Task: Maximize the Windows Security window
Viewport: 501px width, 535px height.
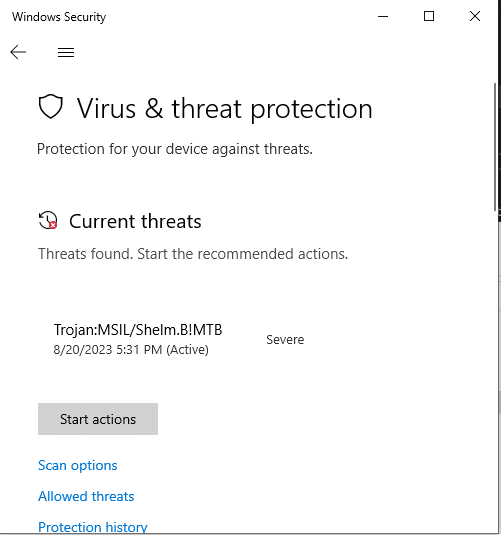Action: click(429, 16)
